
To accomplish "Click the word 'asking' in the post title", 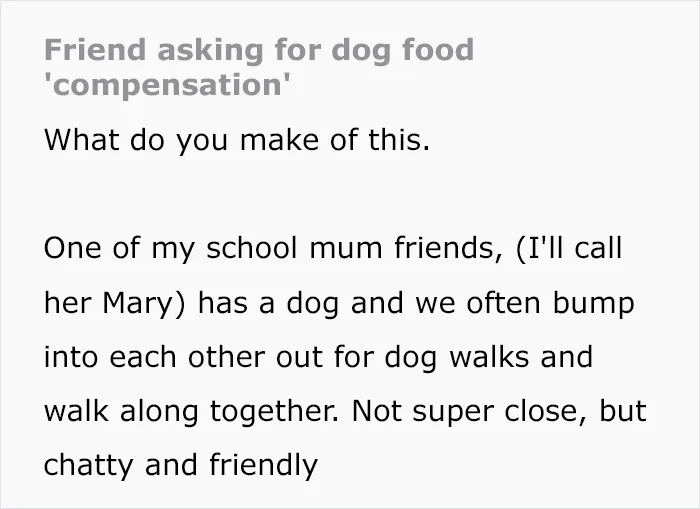I will point(210,52).
